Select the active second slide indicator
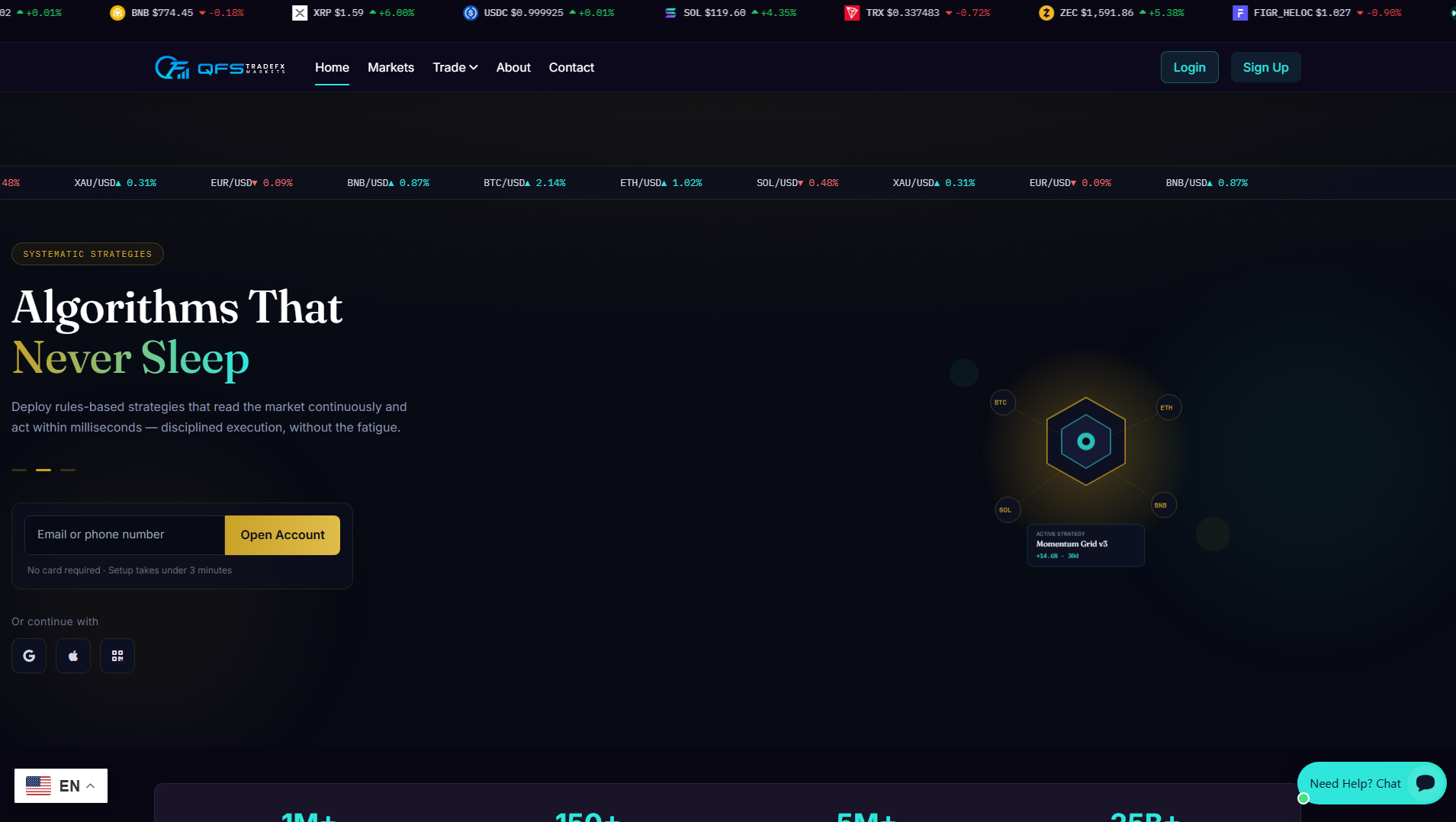 click(43, 470)
